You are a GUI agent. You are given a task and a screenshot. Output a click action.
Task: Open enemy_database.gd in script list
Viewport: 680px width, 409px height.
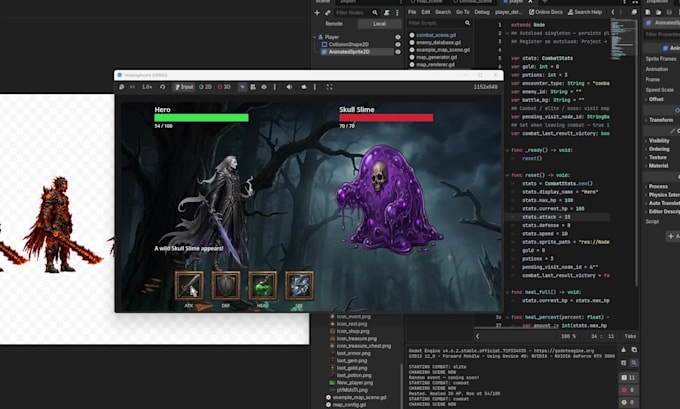[x=438, y=43]
